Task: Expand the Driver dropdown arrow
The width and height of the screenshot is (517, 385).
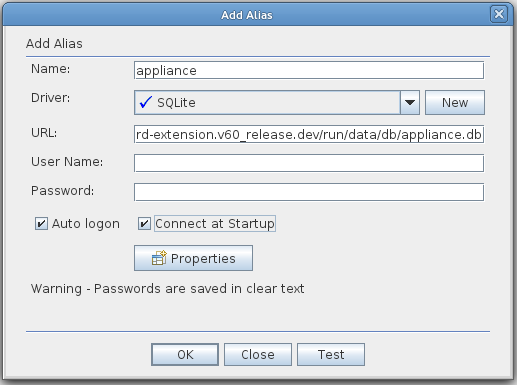Action: coord(410,102)
